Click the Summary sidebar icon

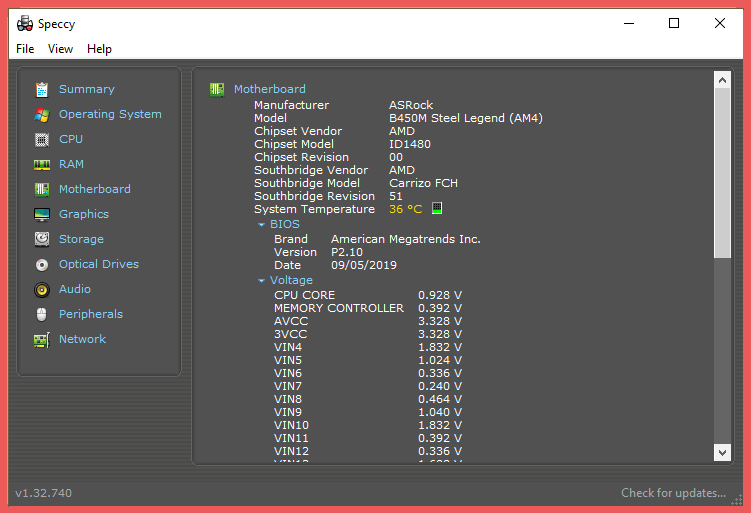[x=42, y=89]
